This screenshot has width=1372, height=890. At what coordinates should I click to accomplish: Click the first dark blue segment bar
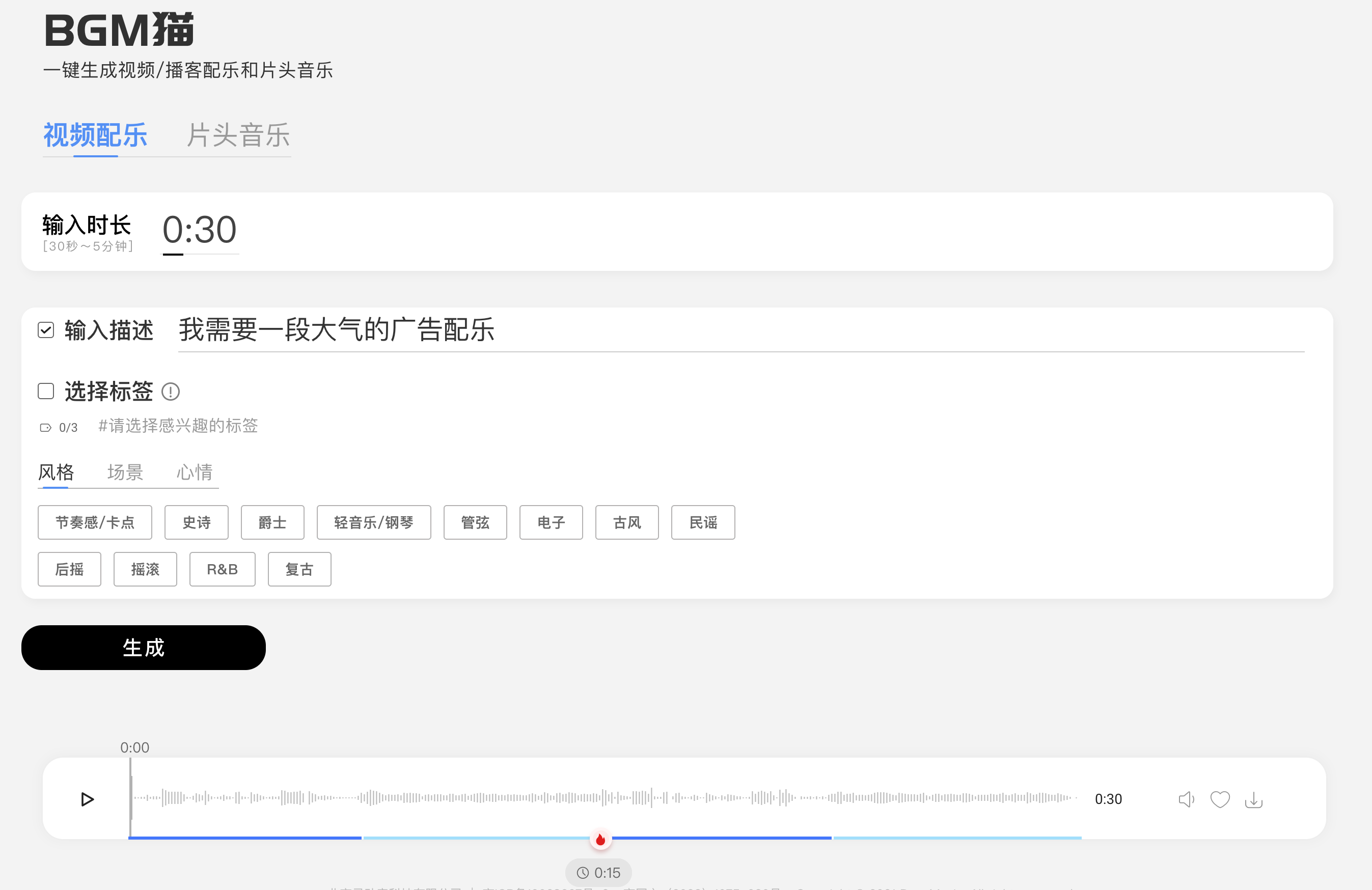pos(245,838)
